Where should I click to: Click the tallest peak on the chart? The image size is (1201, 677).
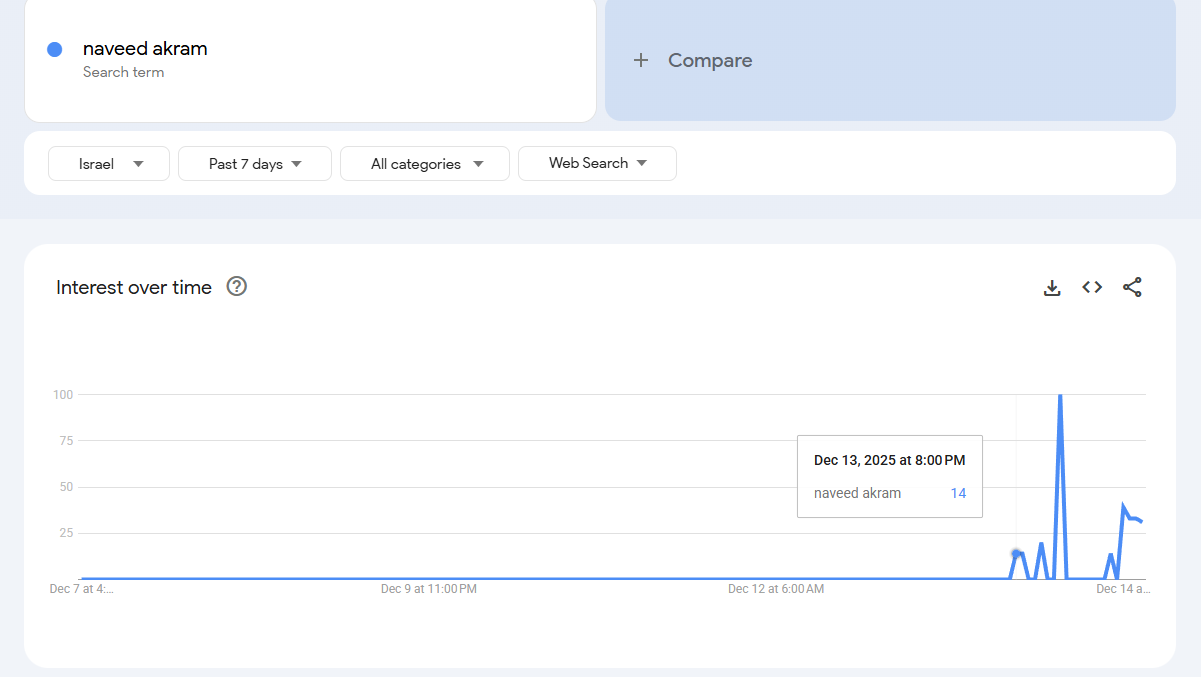click(x=1060, y=396)
